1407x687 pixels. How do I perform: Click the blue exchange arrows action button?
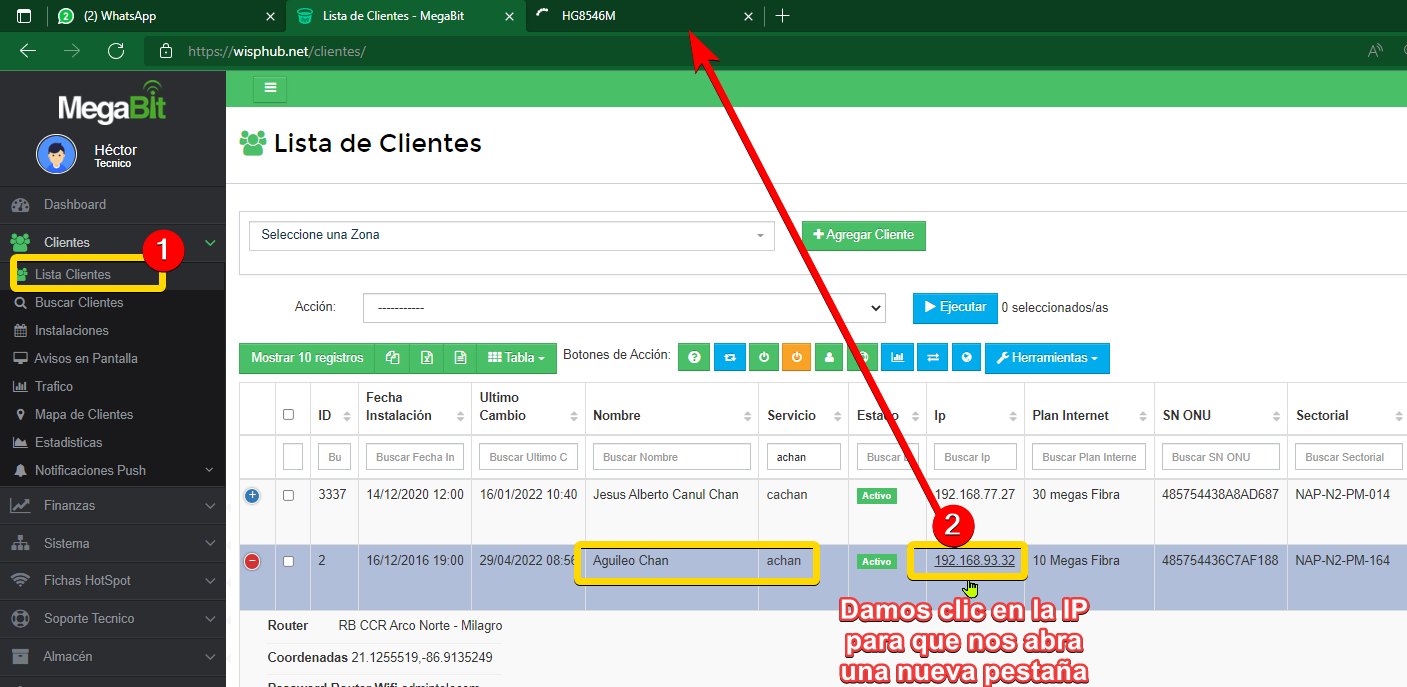pos(932,357)
